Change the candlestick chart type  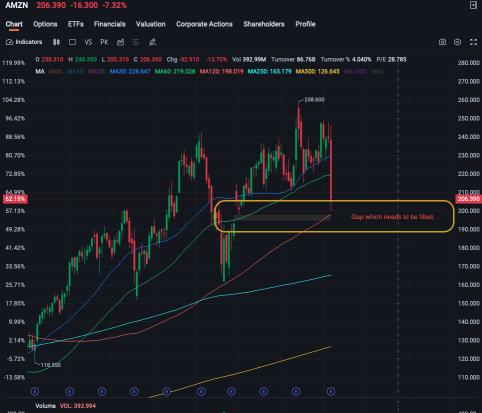pos(56,42)
